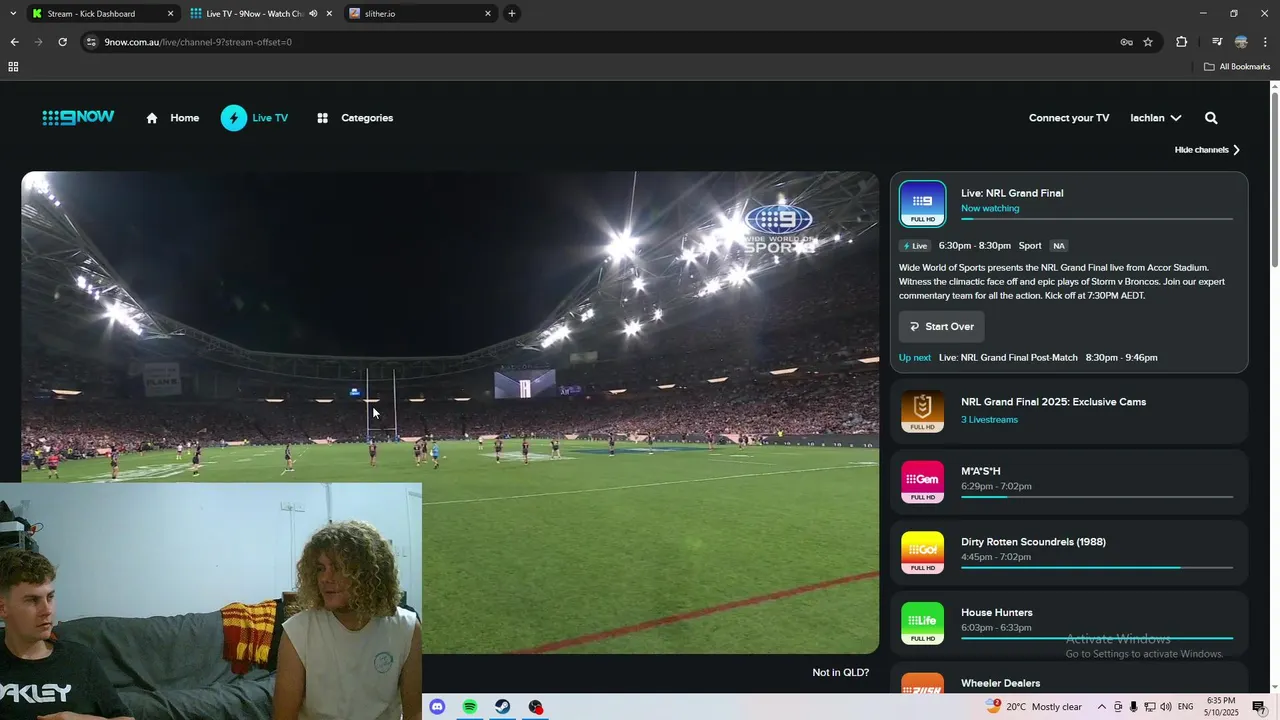Open the weather widget in taskbar
Image resolution: width=1280 pixels, height=720 pixels.
coord(1034,707)
